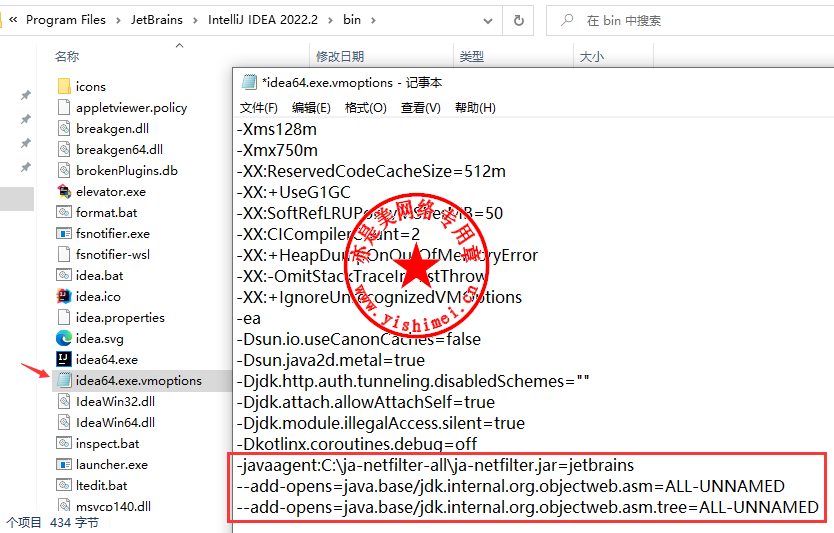Click the idea.properties file icon

[x=64, y=318]
